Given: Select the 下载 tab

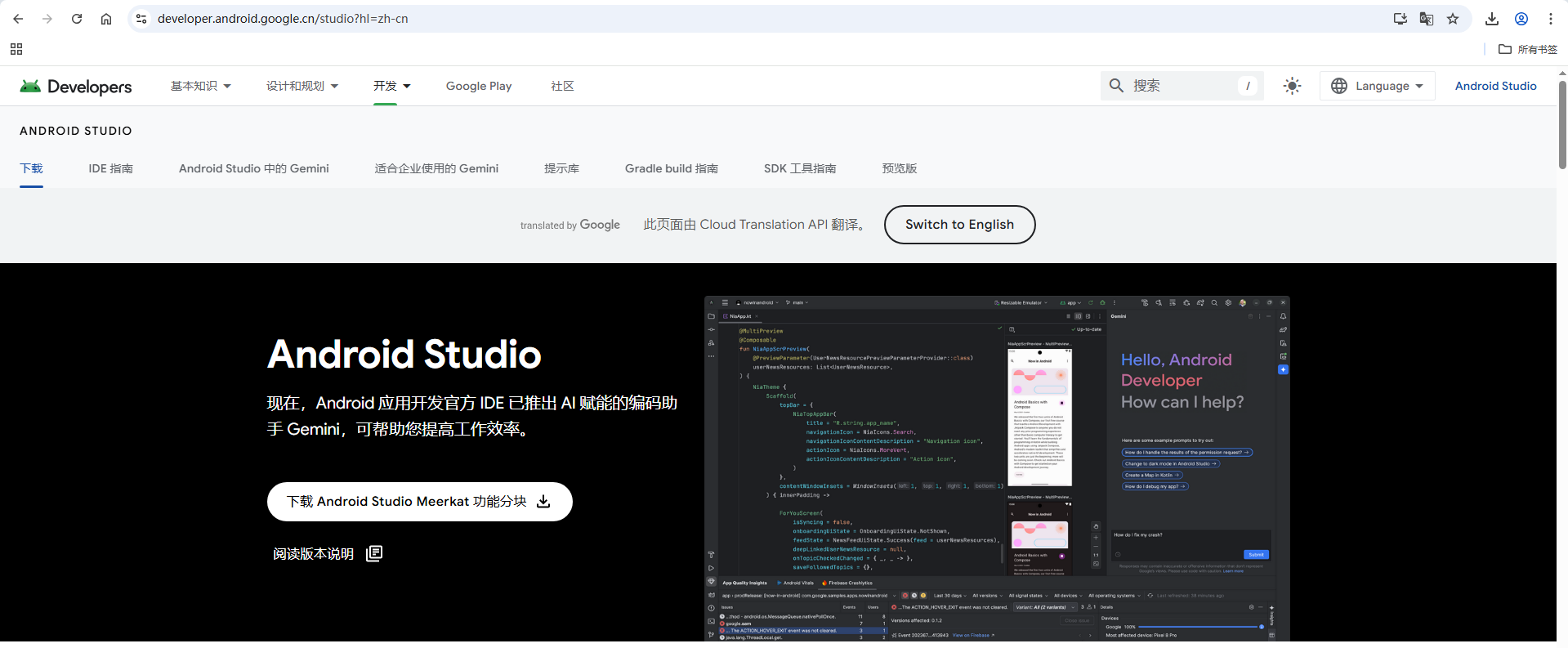Looking at the screenshot, I should [x=31, y=168].
